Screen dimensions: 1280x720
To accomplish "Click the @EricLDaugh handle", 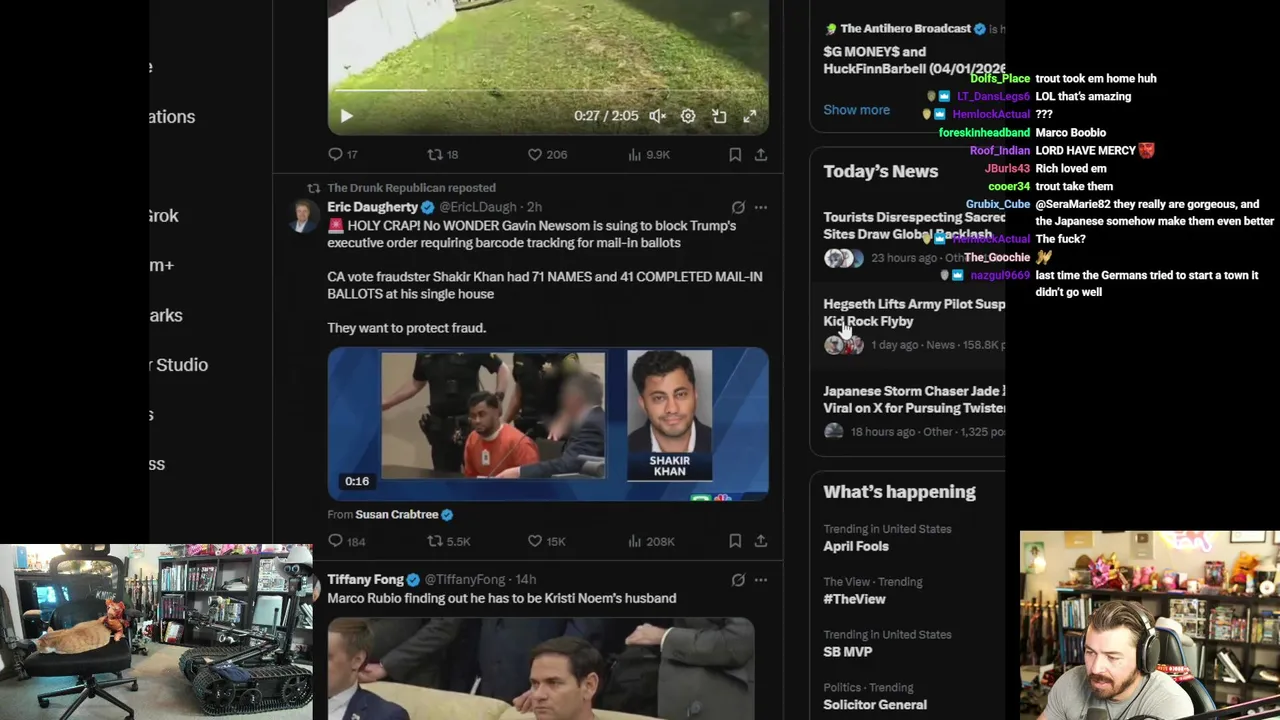I will coord(478,207).
